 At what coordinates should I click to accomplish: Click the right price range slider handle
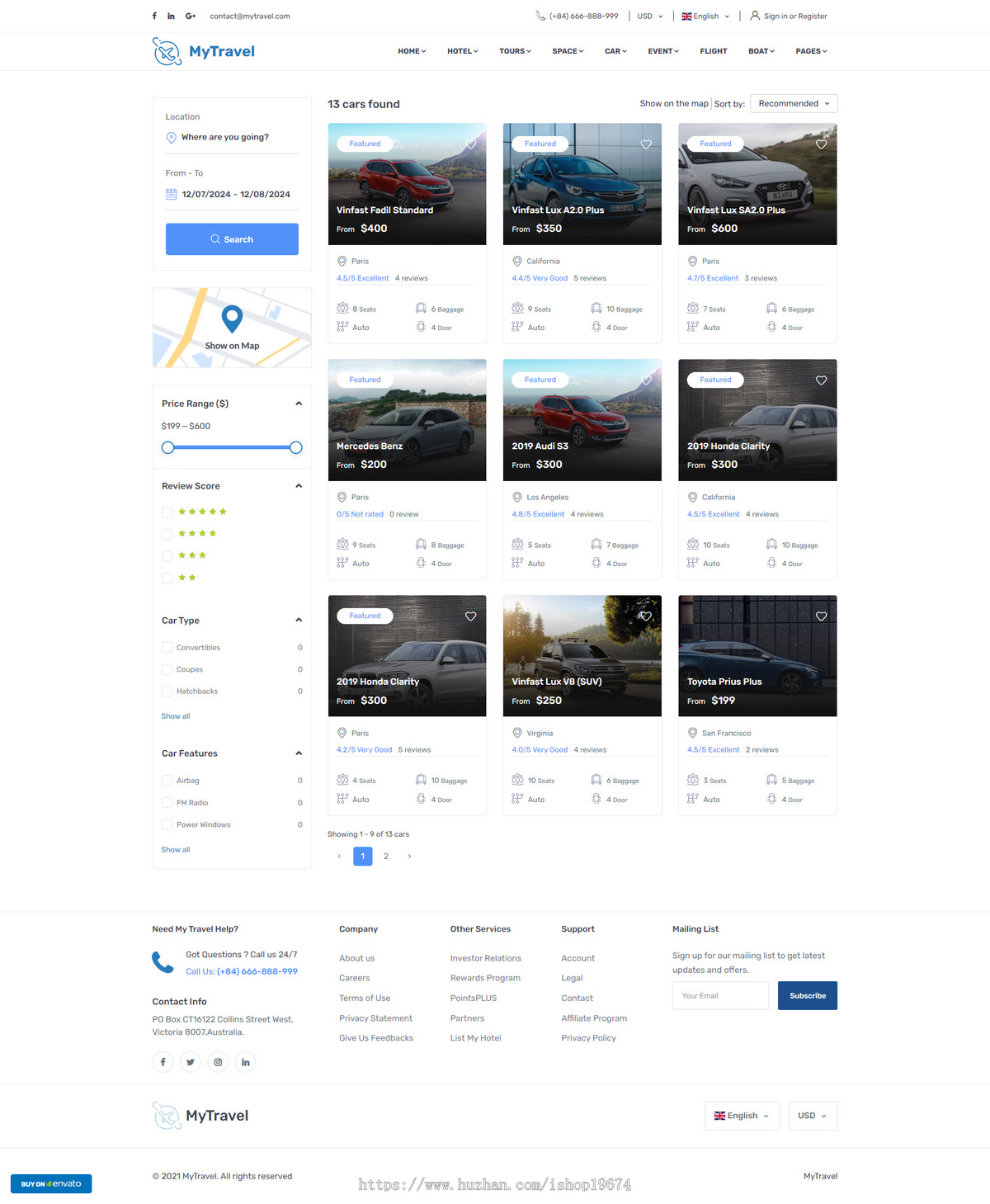point(296,448)
